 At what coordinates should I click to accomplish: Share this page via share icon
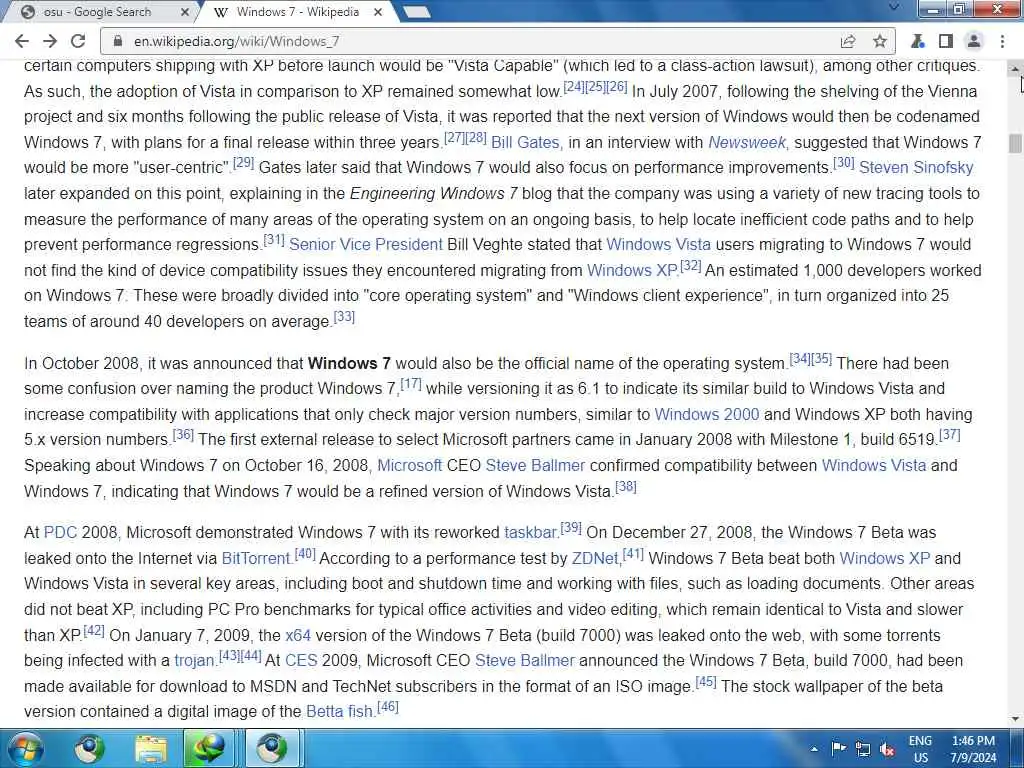click(x=848, y=41)
